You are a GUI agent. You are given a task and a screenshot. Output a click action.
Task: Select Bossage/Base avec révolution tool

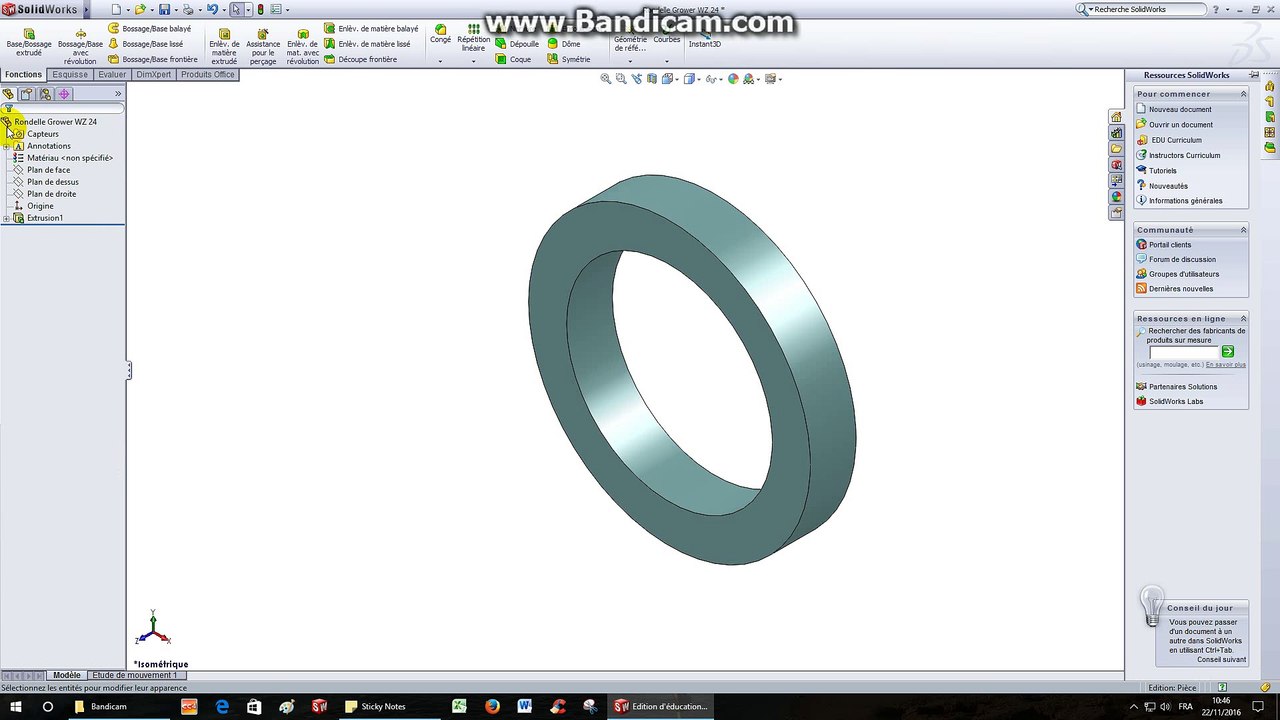point(80,46)
